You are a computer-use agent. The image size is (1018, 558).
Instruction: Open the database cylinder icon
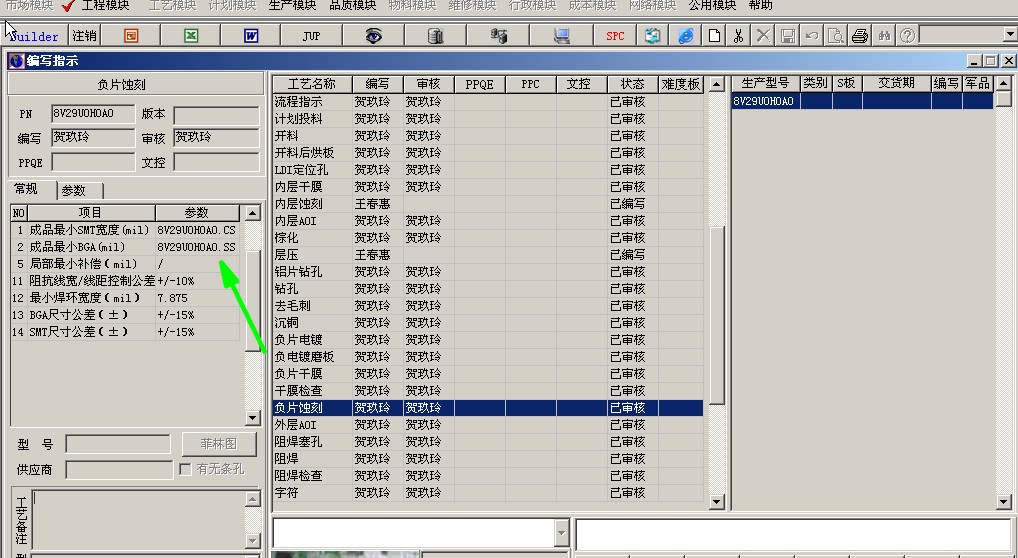tap(435, 36)
